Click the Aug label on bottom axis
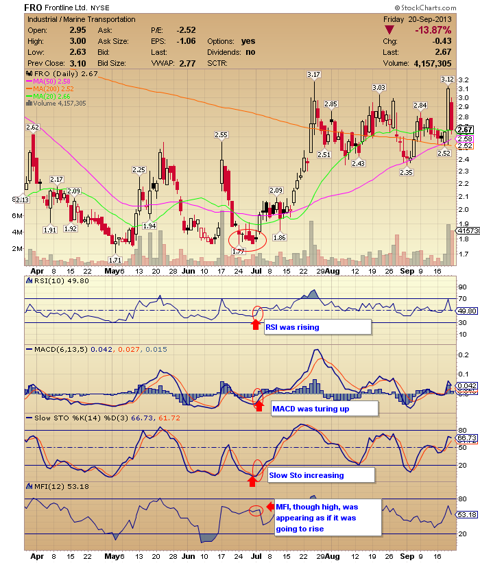This screenshot has height=563, width=480. pos(332,556)
